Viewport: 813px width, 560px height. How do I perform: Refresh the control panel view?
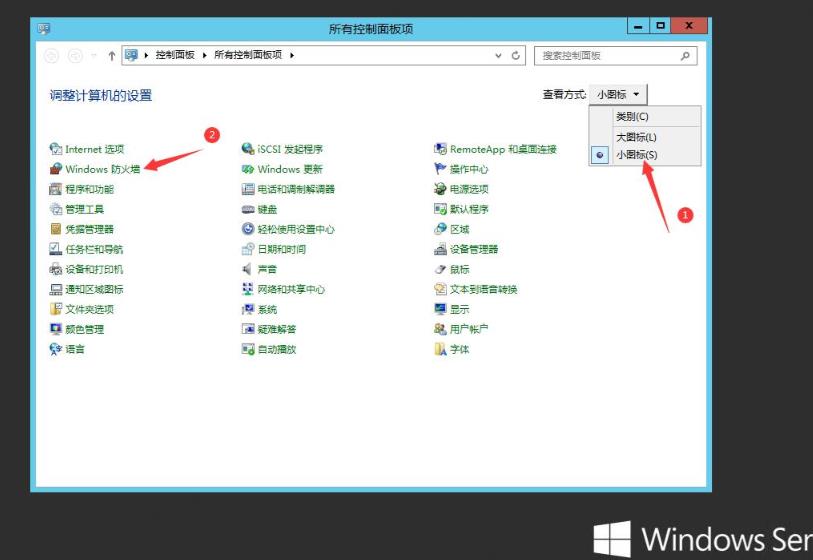click(x=516, y=55)
